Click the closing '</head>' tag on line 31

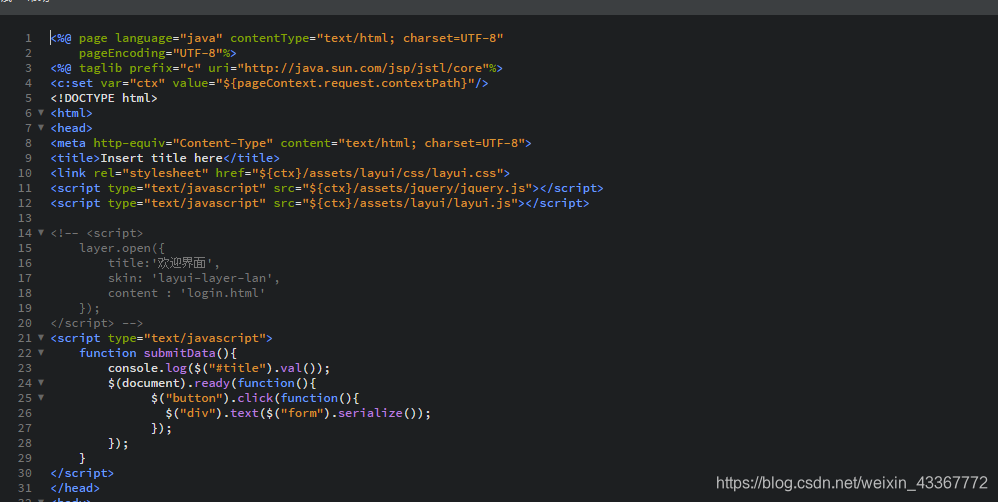click(x=75, y=488)
